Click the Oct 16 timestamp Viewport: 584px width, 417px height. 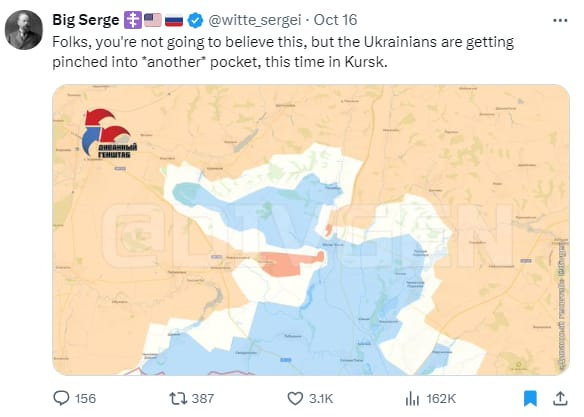[x=335, y=20]
